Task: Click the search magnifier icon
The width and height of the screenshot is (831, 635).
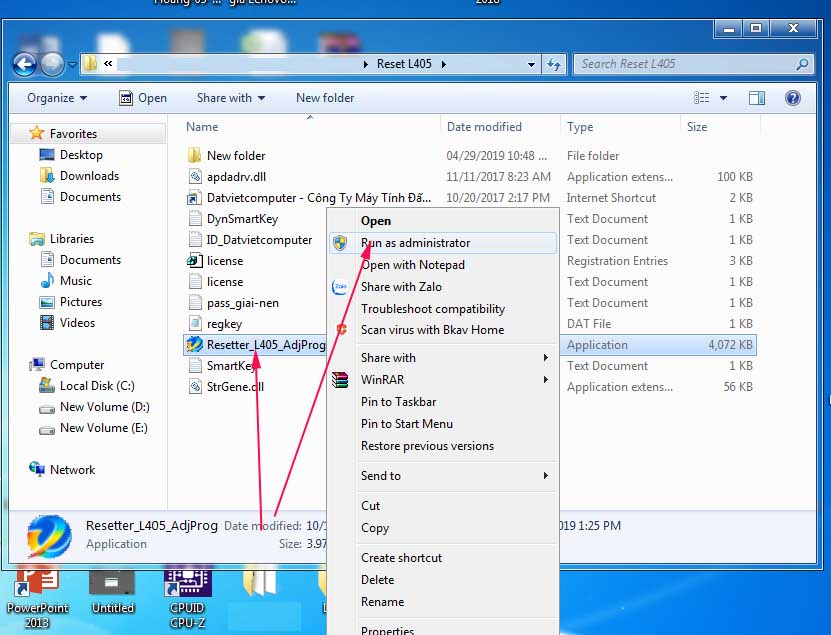Action: tap(802, 64)
